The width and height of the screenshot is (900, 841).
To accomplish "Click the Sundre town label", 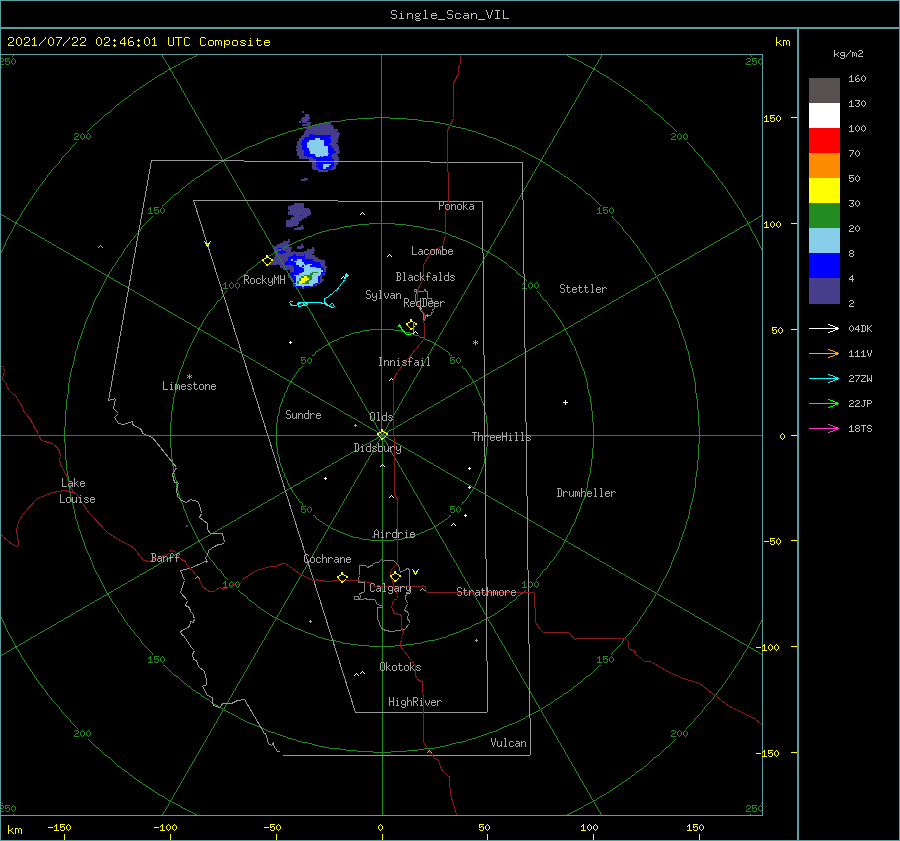I will coord(303,415).
